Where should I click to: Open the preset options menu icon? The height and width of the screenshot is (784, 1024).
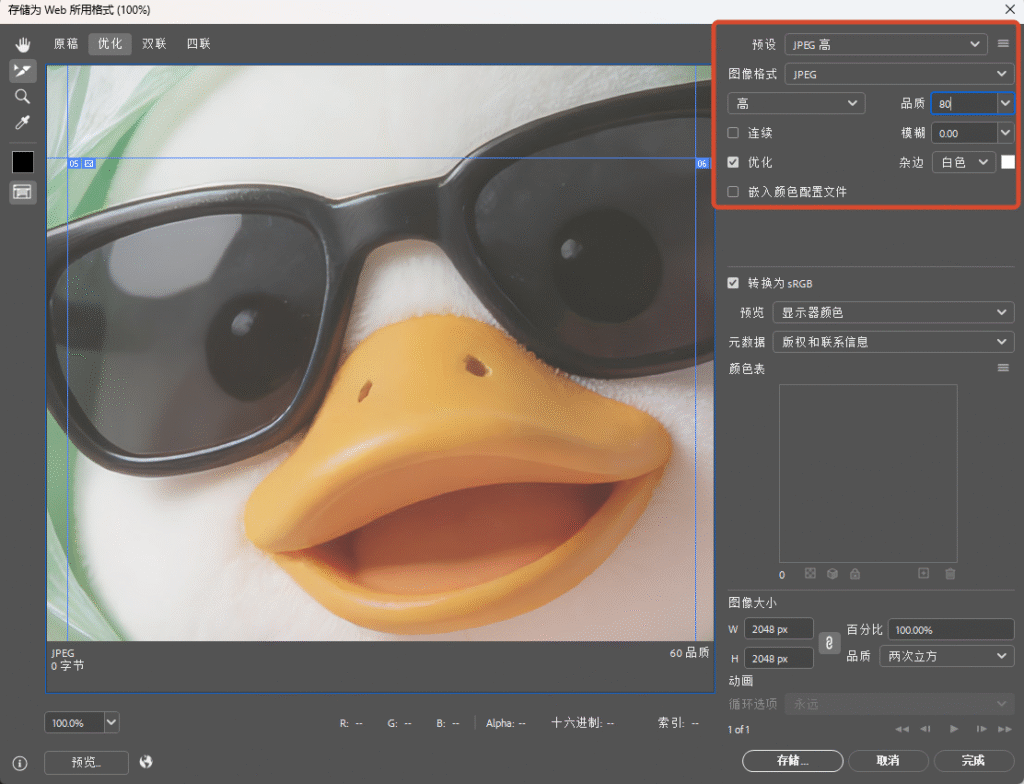pyautogui.click(x=1004, y=44)
